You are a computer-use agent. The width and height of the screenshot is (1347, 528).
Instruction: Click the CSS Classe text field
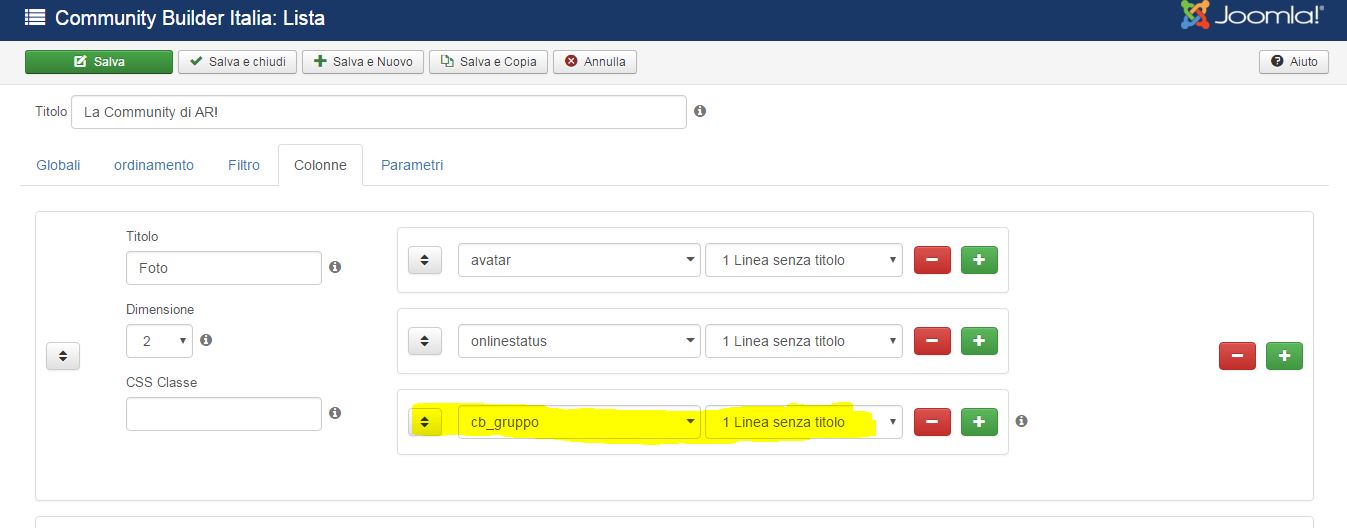click(223, 414)
